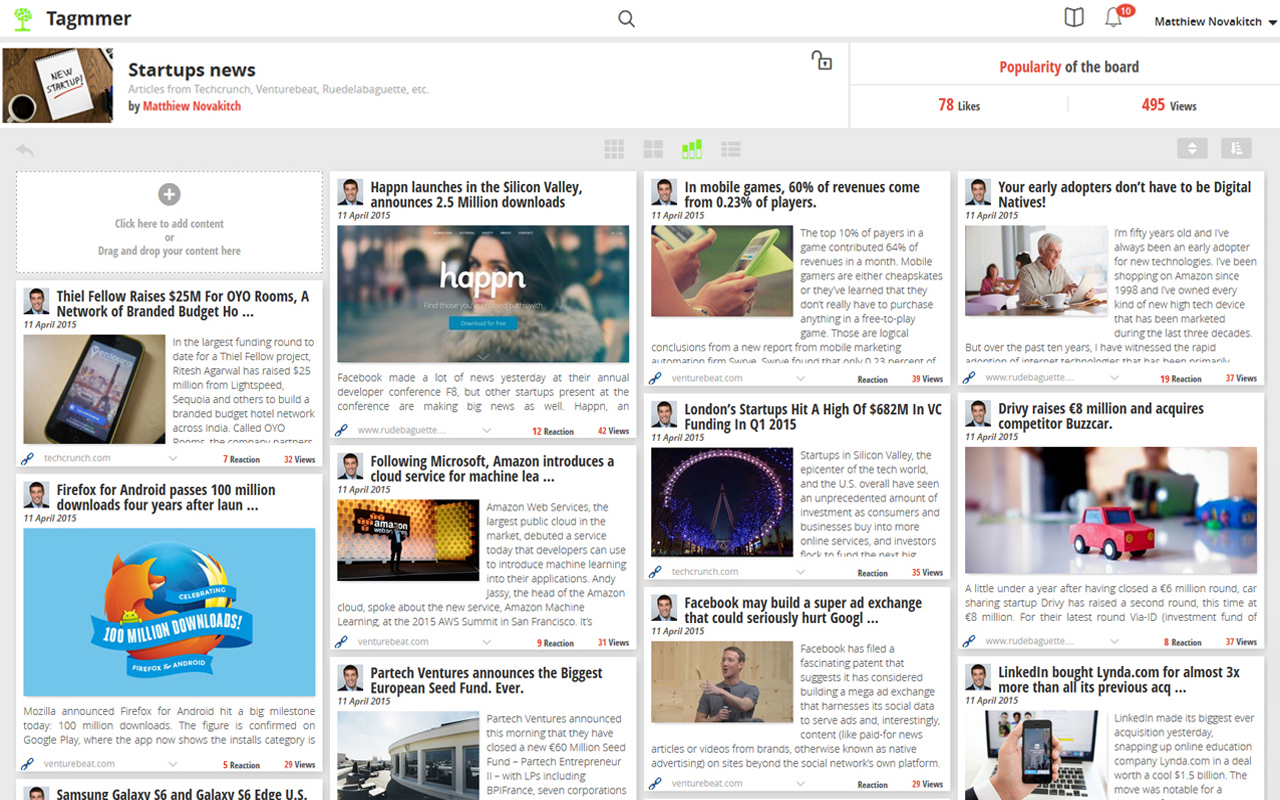
Task: Open Thiel Fellow Raises $25M article title
Action: pyautogui.click(x=183, y=304)
